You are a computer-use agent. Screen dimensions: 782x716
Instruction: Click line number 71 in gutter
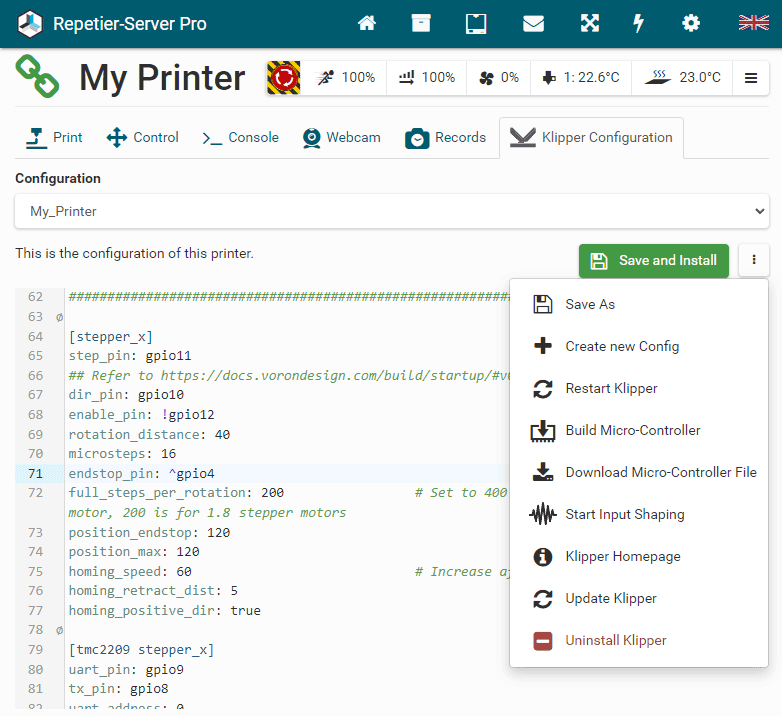pos(35,474)
